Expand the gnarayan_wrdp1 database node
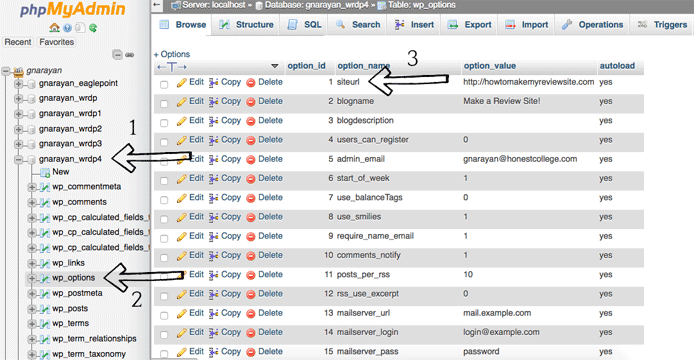 [x=18, y=114]
